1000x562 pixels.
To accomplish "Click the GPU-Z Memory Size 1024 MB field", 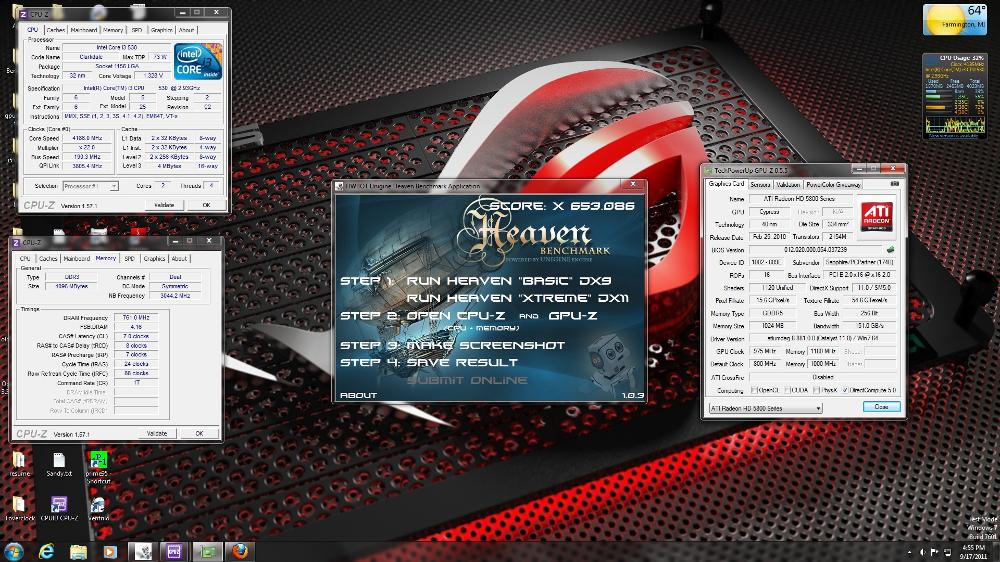I will (772, 326).
